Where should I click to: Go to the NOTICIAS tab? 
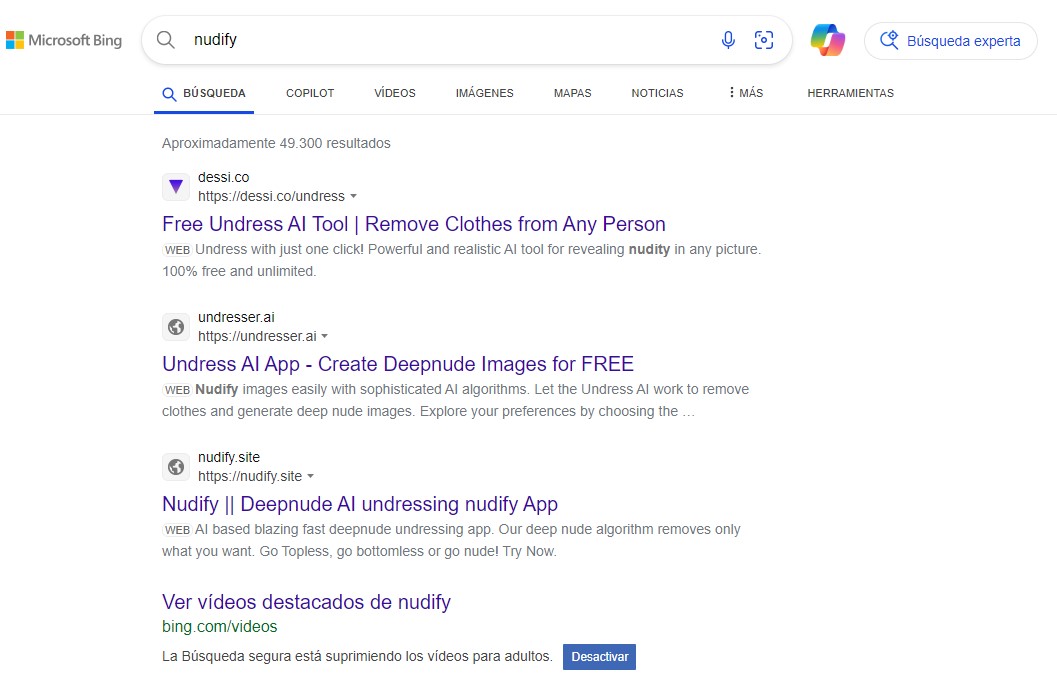[657, 93]
